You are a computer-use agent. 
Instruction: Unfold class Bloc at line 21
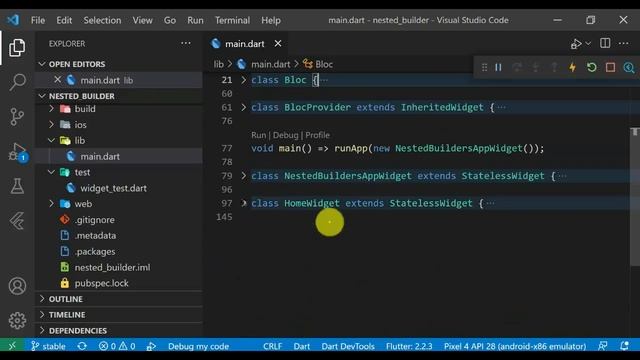point(244,80)
